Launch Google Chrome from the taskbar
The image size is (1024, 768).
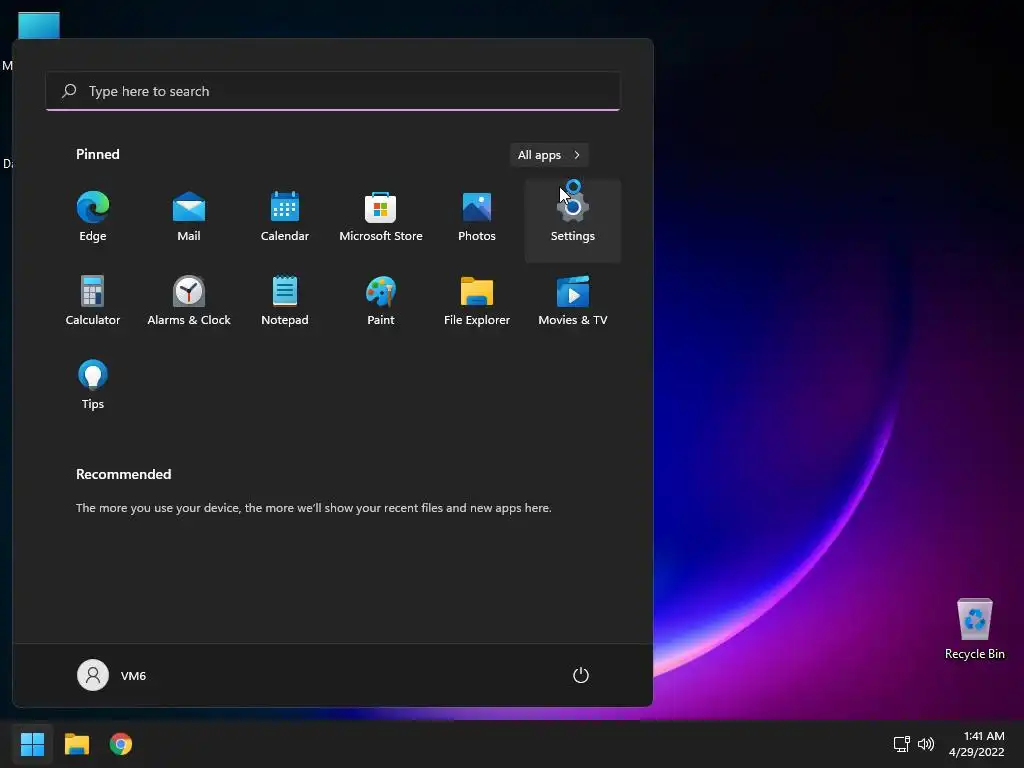point(121,744)
